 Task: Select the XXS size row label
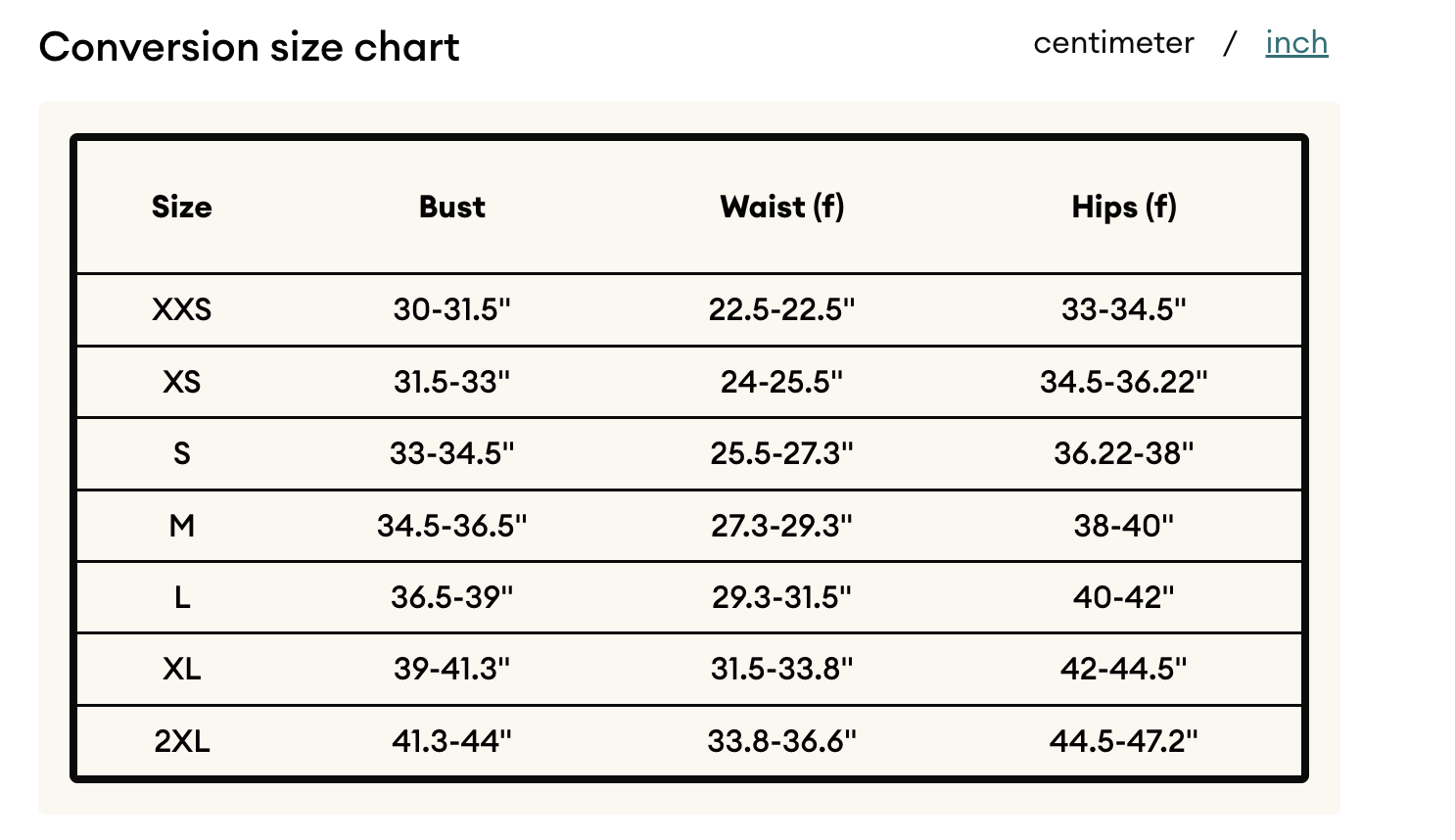[x=182, y=309]
